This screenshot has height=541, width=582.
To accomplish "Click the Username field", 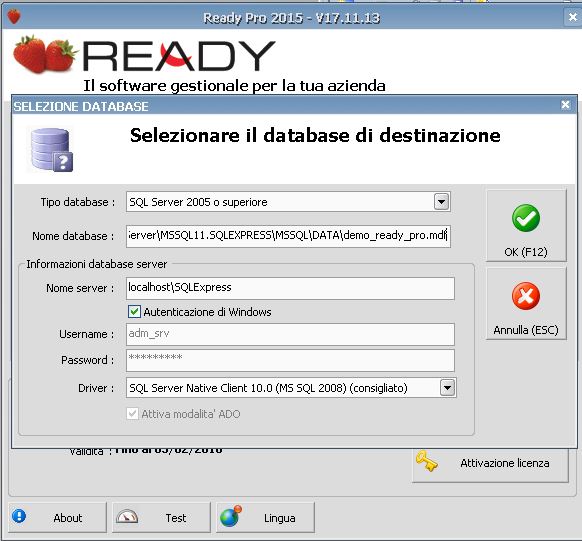I will point(290,334).
